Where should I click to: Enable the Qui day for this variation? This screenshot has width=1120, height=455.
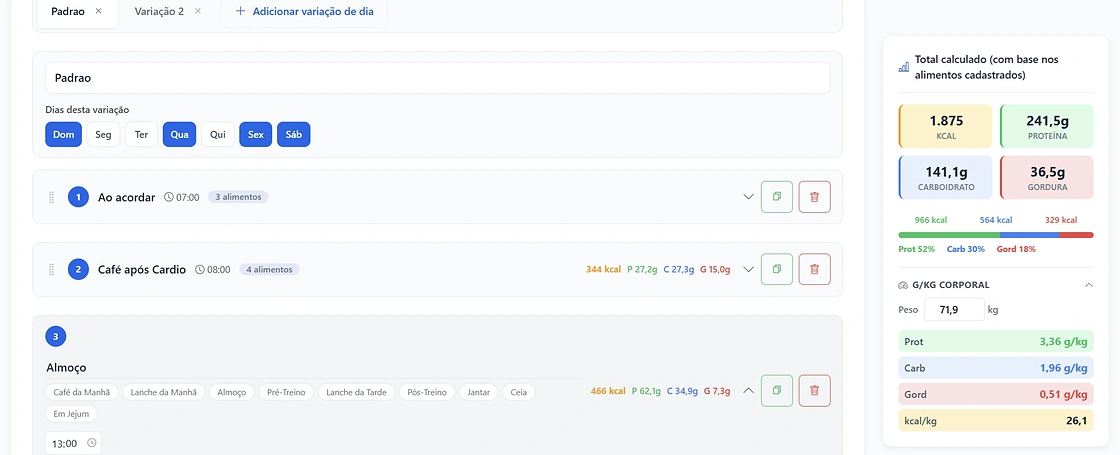(218, 135)
